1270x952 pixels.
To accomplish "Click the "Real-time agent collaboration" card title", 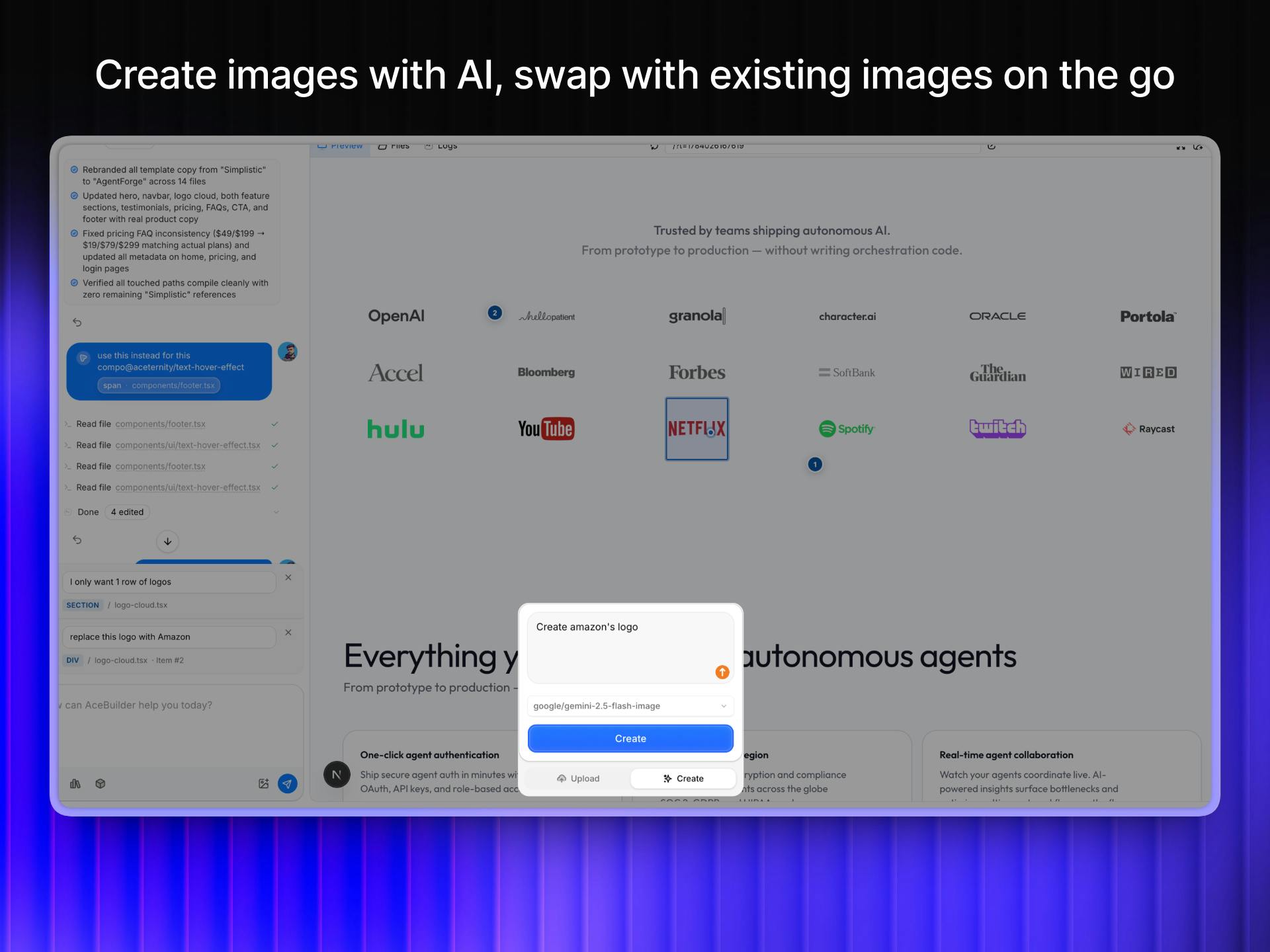I will pyautogui.click(x=1006, y=755).
